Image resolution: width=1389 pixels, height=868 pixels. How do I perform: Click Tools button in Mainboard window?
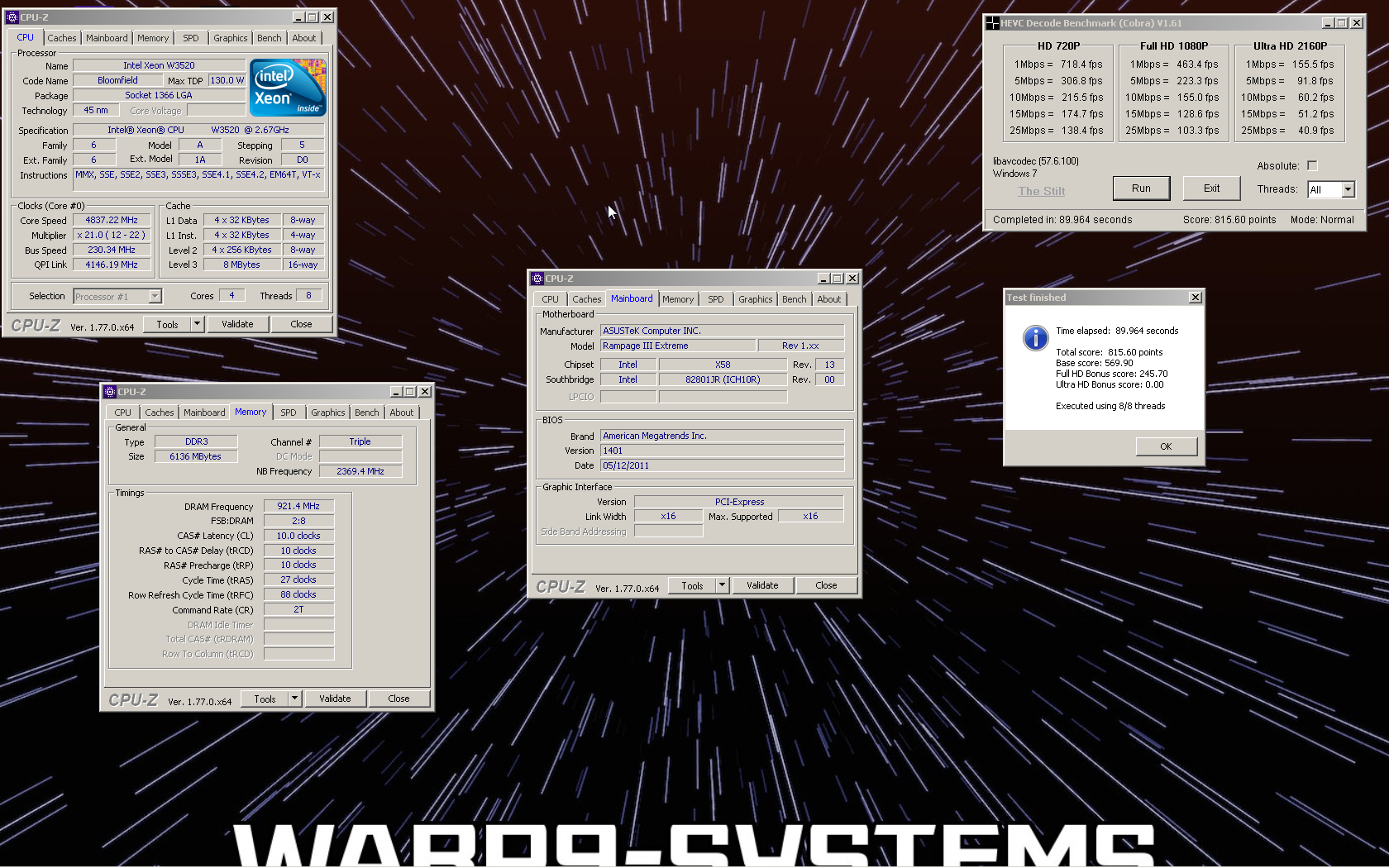[693, 585]
